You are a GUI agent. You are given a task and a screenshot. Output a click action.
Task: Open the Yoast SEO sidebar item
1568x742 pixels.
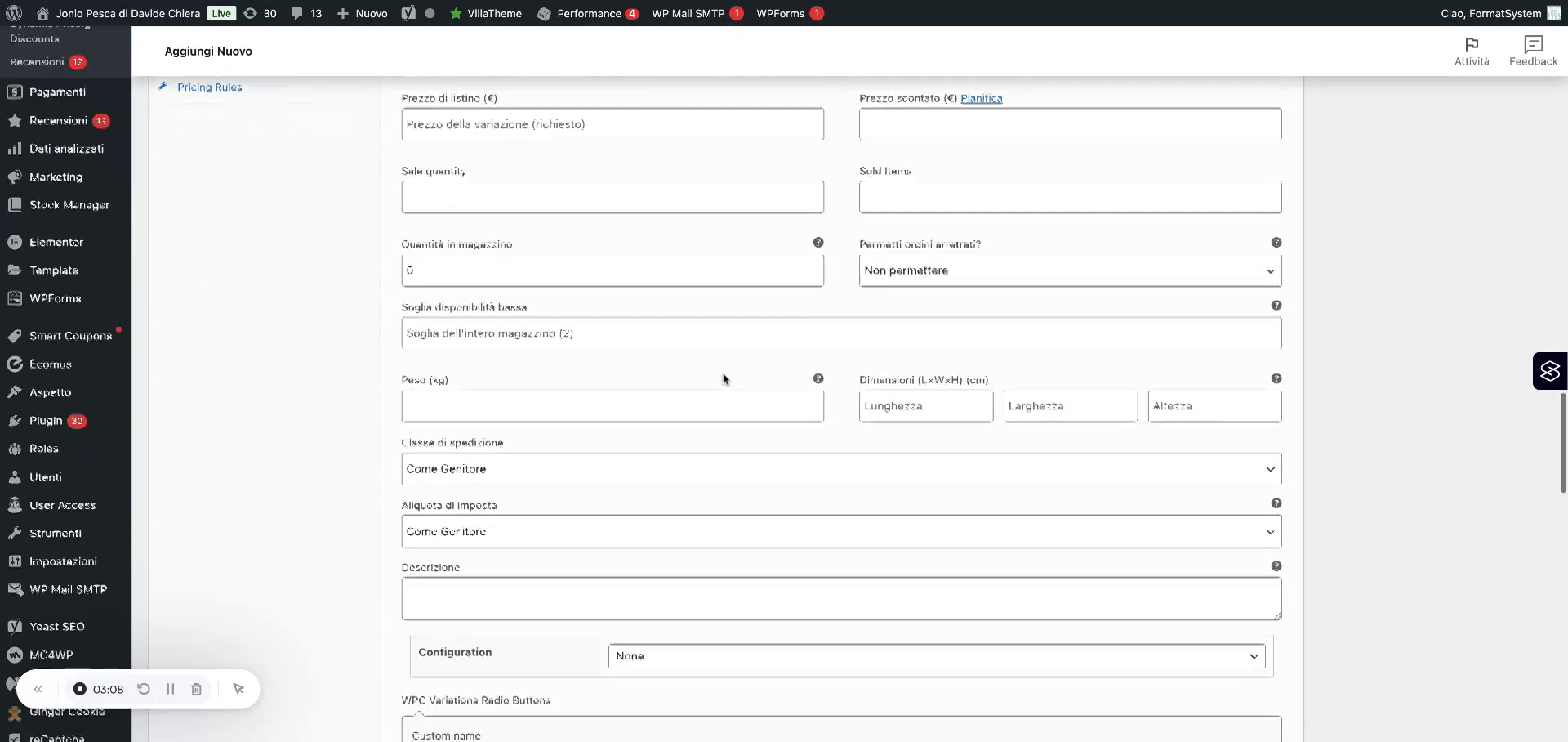56,626
